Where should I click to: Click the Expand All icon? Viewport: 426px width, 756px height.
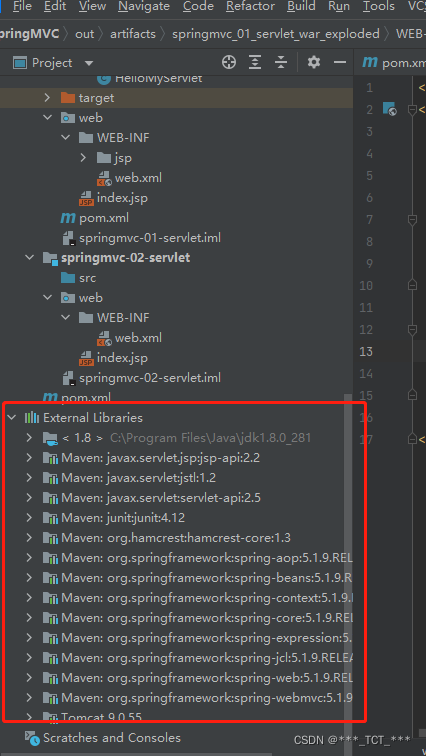pos(255,62)
